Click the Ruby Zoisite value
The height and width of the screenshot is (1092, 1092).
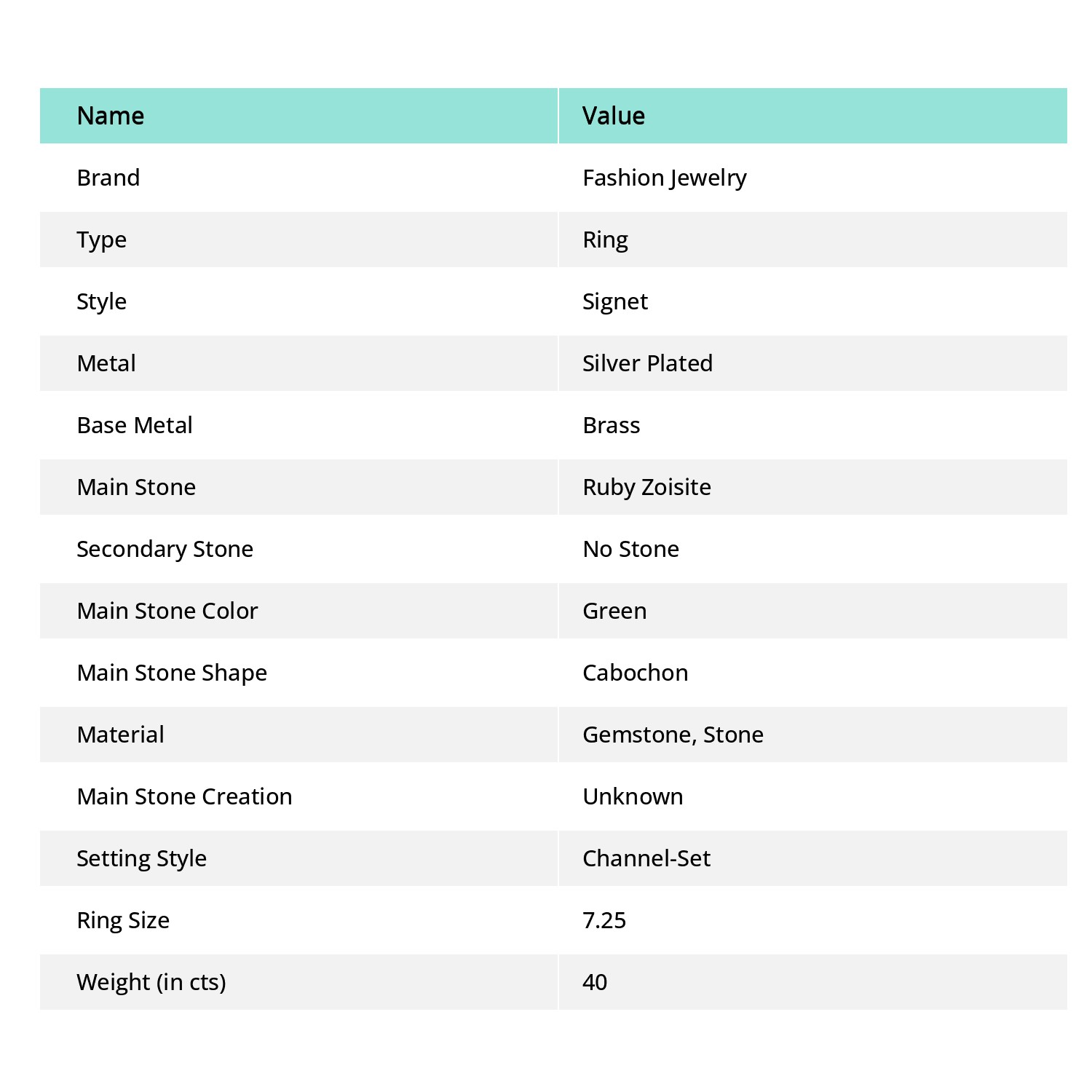[646, 487]
